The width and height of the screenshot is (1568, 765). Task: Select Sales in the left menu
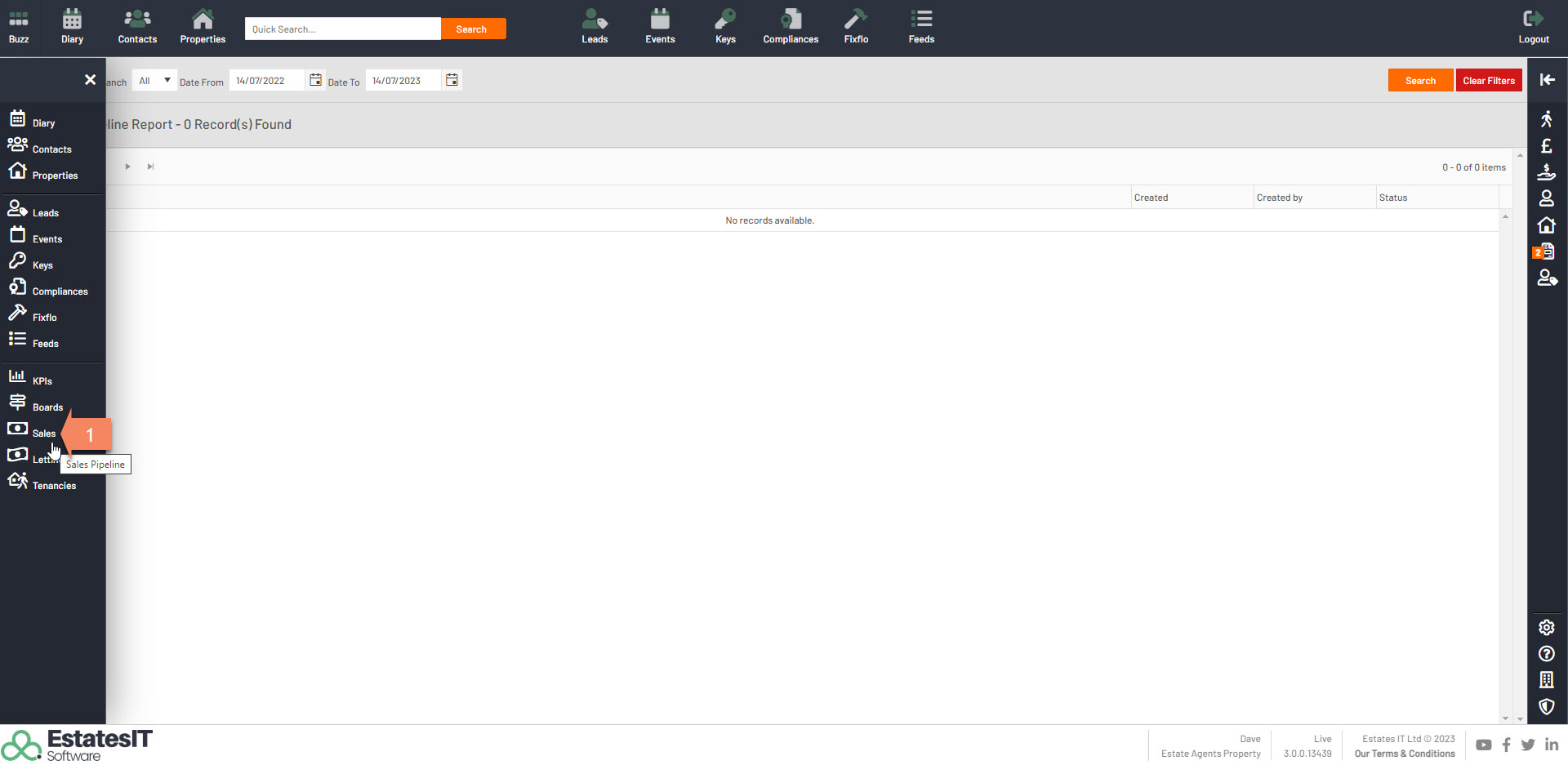click(43, 434)
